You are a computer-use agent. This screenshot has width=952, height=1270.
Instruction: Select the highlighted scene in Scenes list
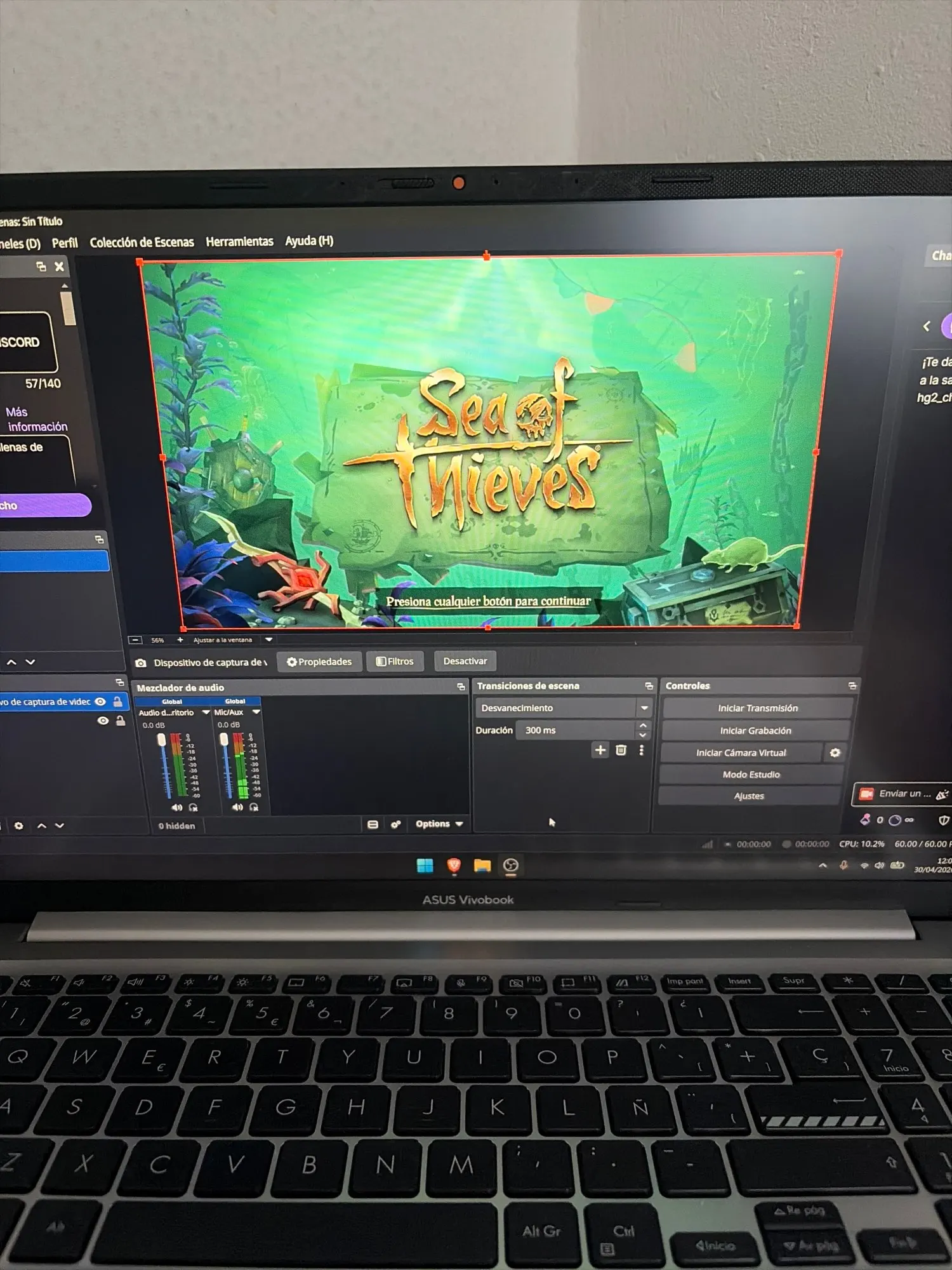54,561
